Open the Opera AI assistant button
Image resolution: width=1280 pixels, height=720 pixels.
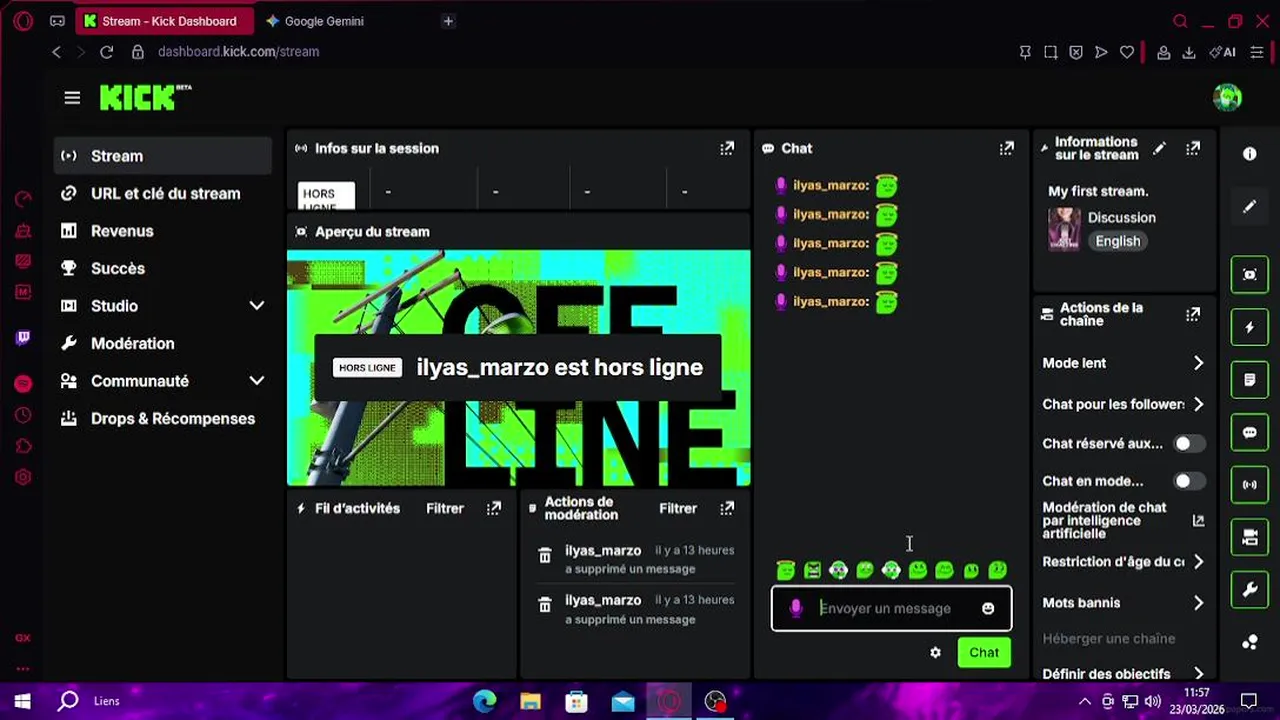click(x=1222, y=52)
